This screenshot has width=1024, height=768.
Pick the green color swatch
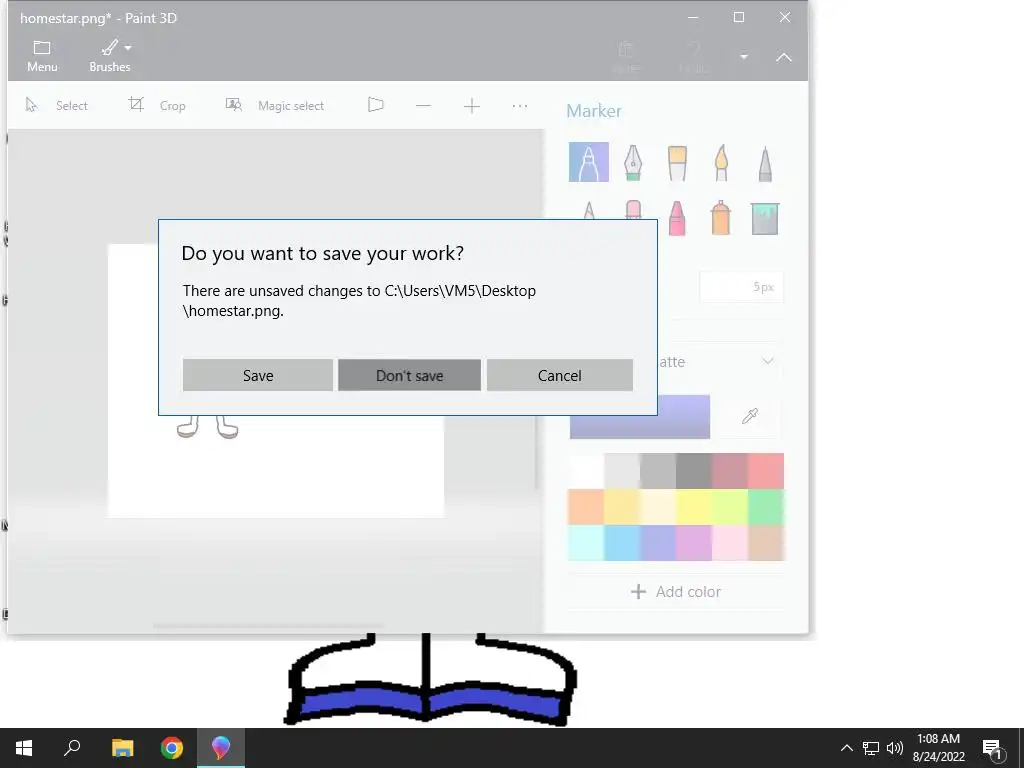766,507
